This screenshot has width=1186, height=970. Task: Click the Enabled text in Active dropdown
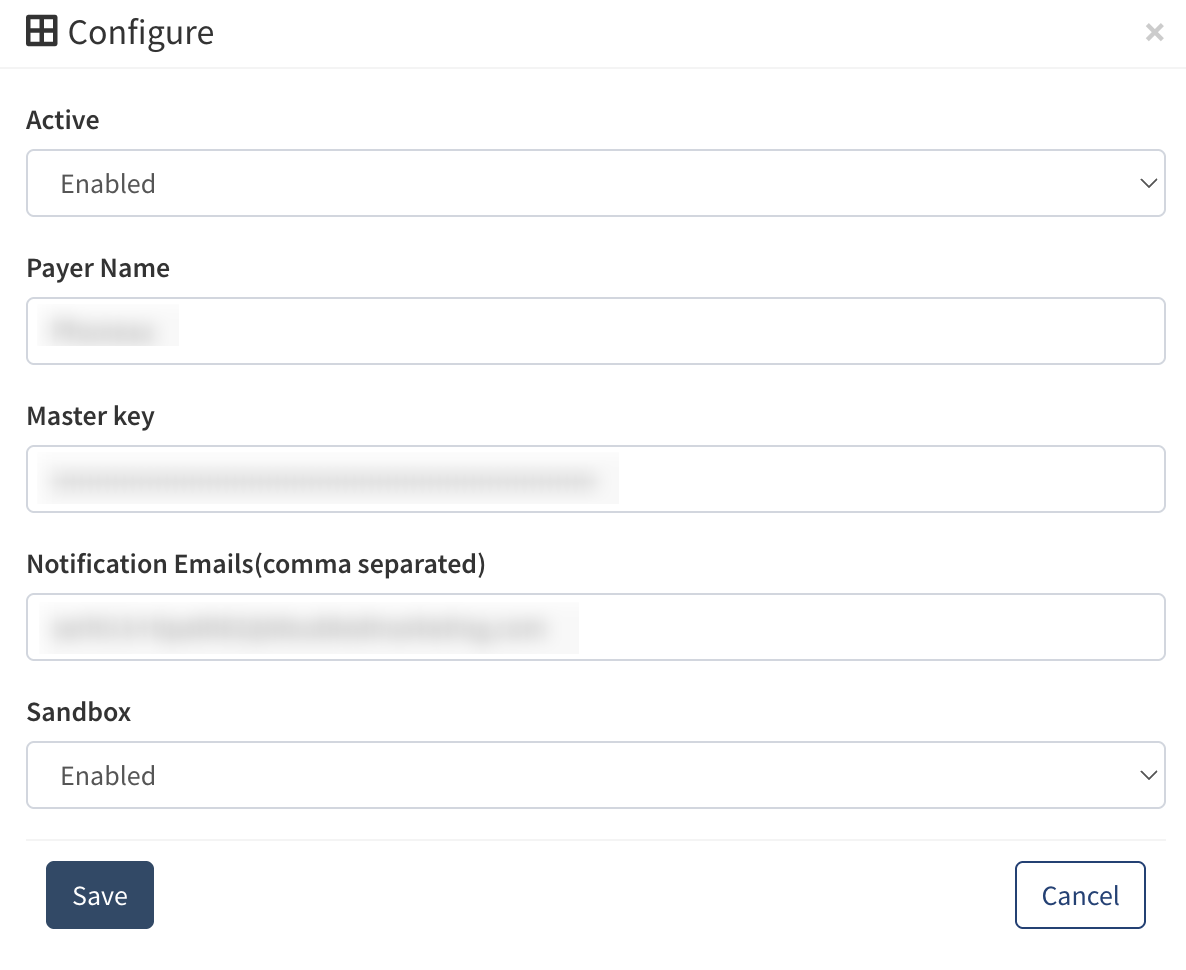[x=108, y=183]
